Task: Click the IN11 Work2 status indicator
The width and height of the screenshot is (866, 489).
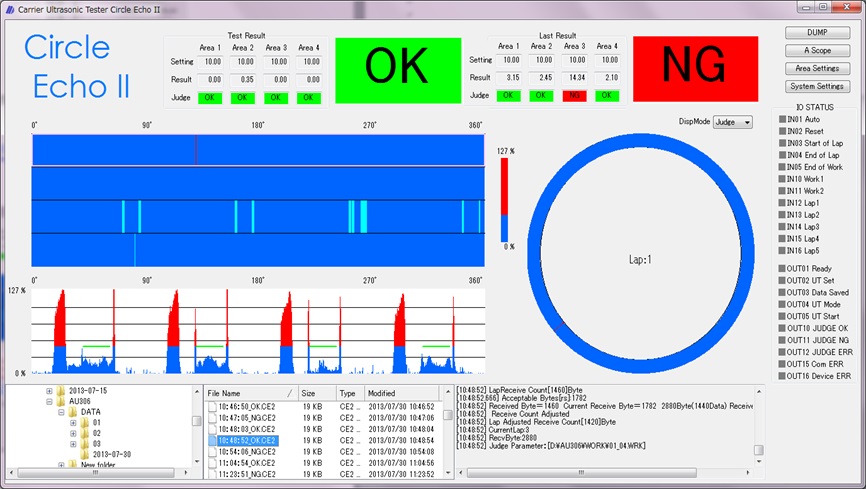Action: point(782,191)
